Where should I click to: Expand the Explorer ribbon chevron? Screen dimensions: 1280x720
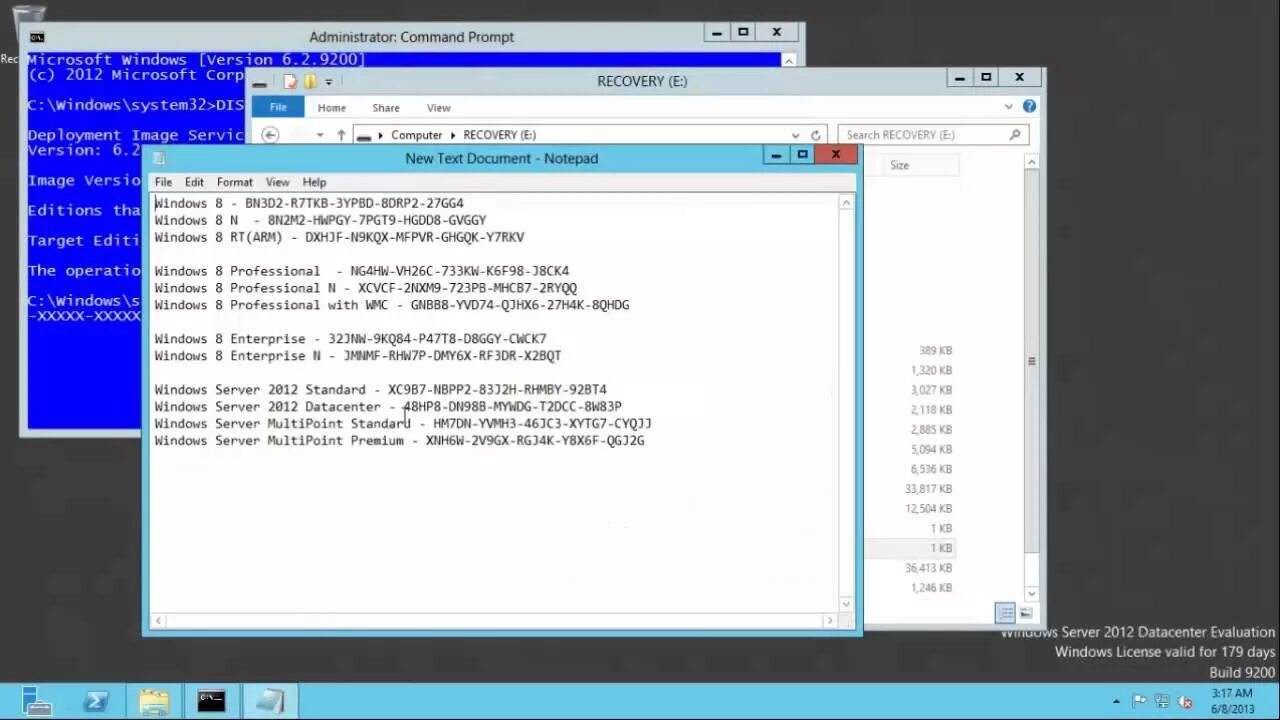pyautogui.click(x=1008, y=106)
